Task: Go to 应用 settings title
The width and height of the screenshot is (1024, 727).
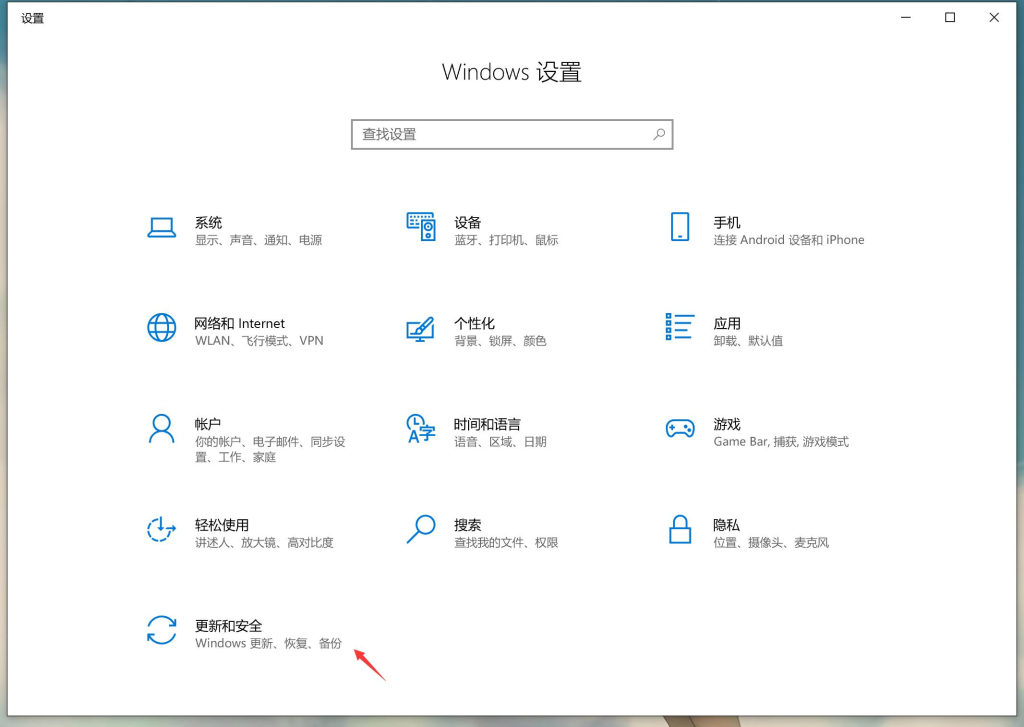Action: tap(727, 323)
